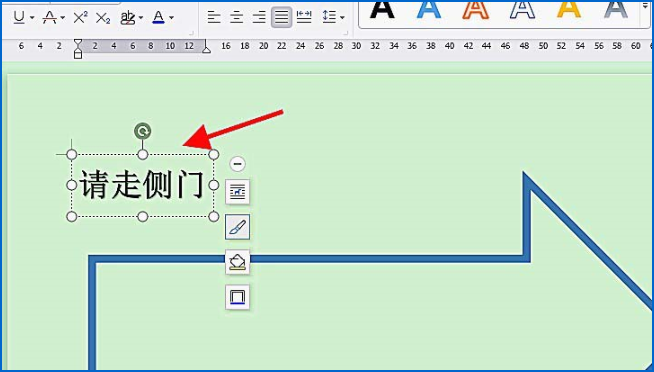Open highlight color dropdown arrow
The height and width of the screenshot is (372, 654).
[141, 18]
